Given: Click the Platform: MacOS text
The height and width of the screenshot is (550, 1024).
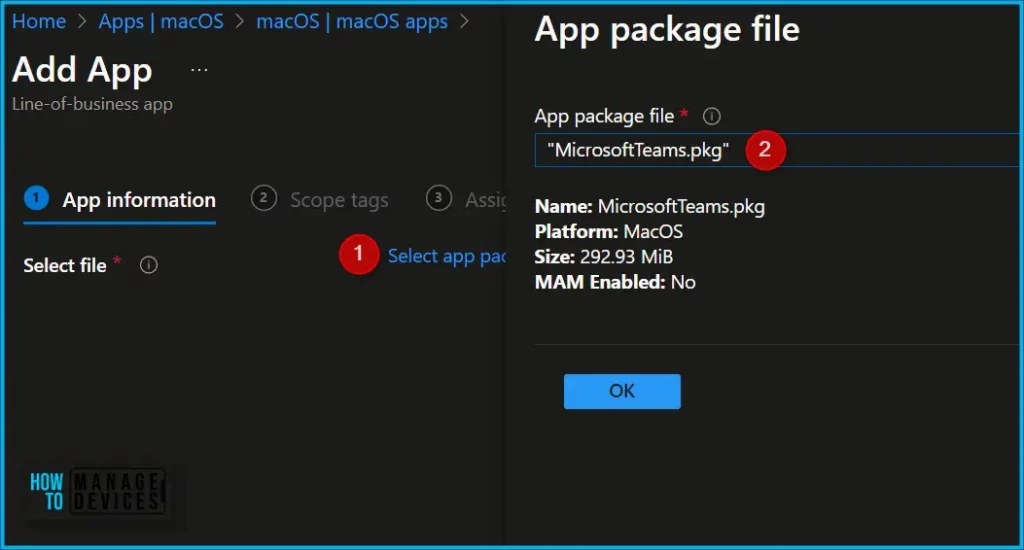Looking at the screenshot, I should [x=609, y=232].
